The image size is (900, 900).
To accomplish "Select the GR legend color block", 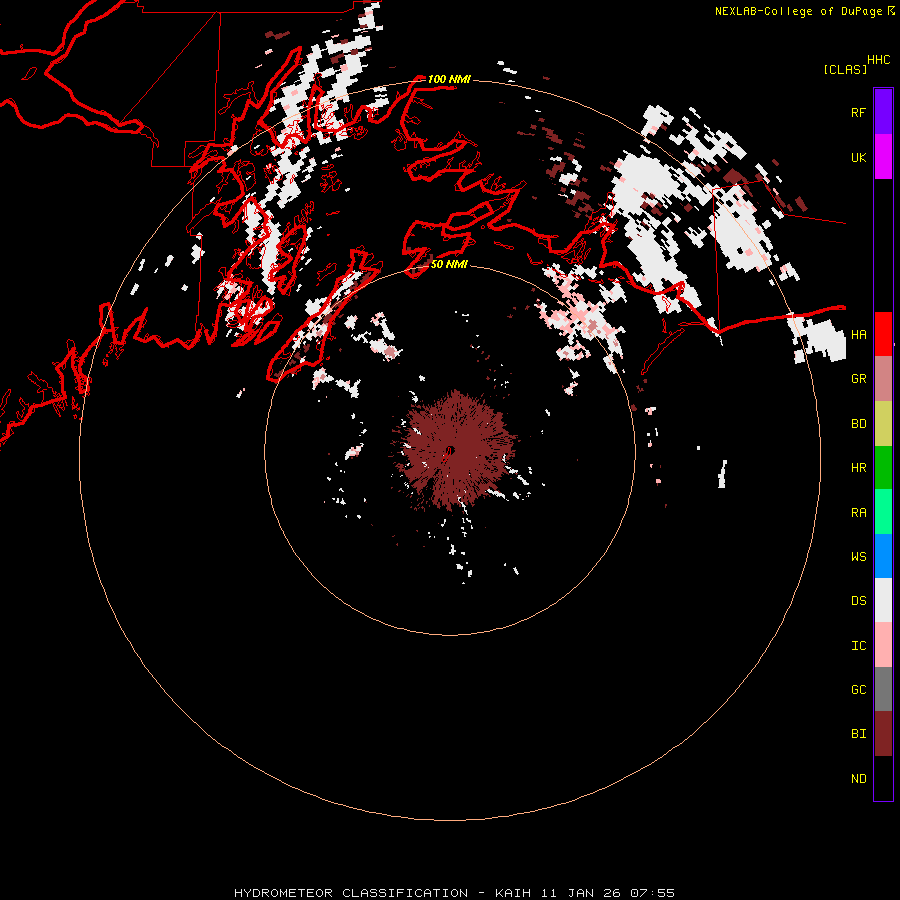I will (x=883, y=379).
